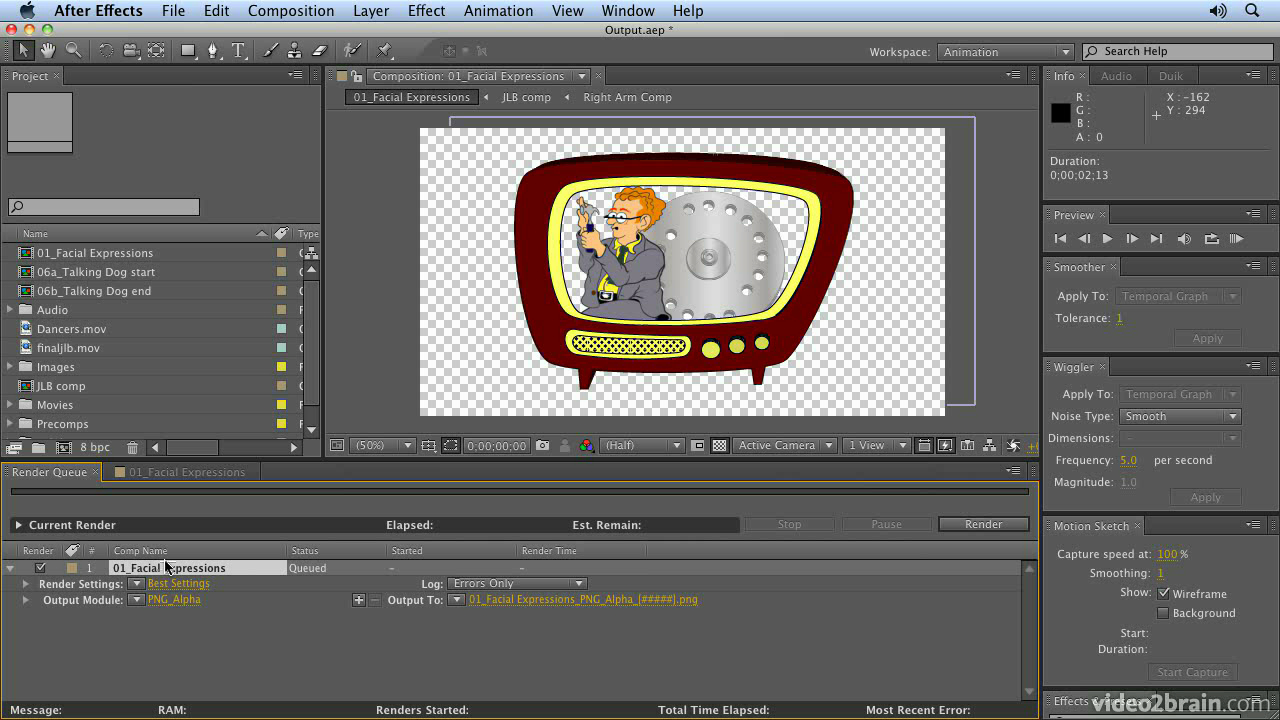Uncheck Wireframe in Motion Sketch
Viewport: 1280px width, 720px height.
tap(1163, 594)
